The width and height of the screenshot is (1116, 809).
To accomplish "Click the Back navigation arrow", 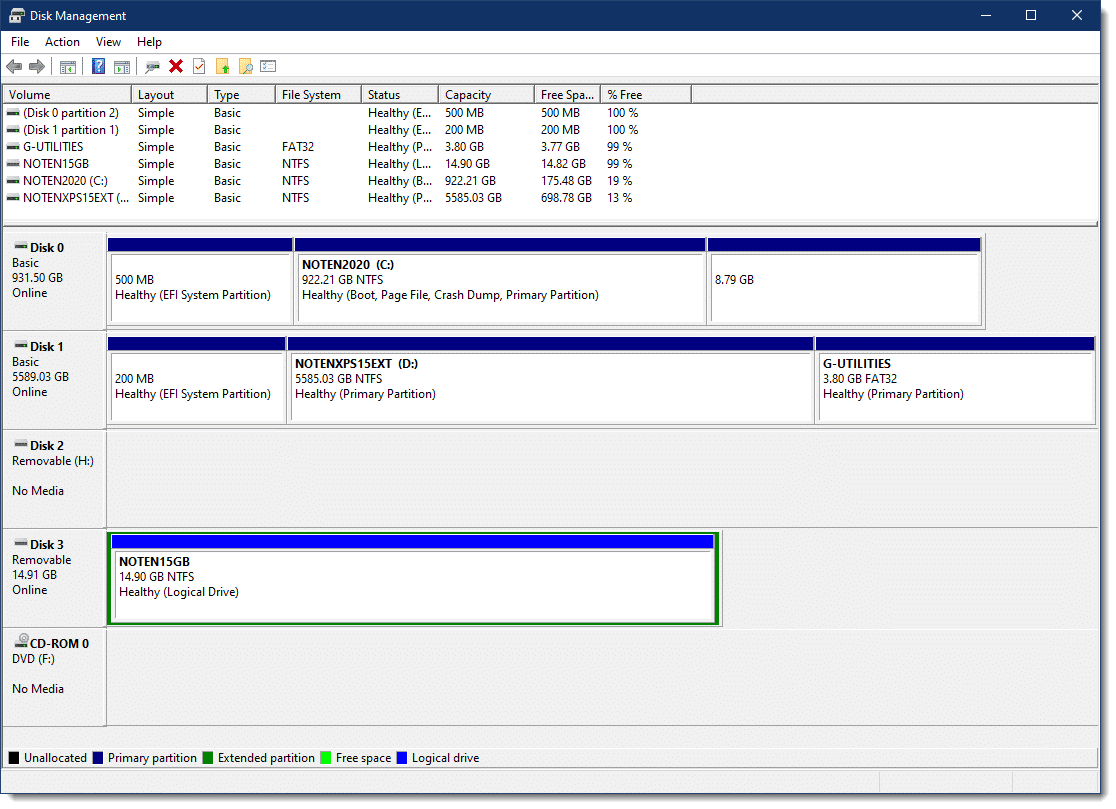I will pos(14,66).
